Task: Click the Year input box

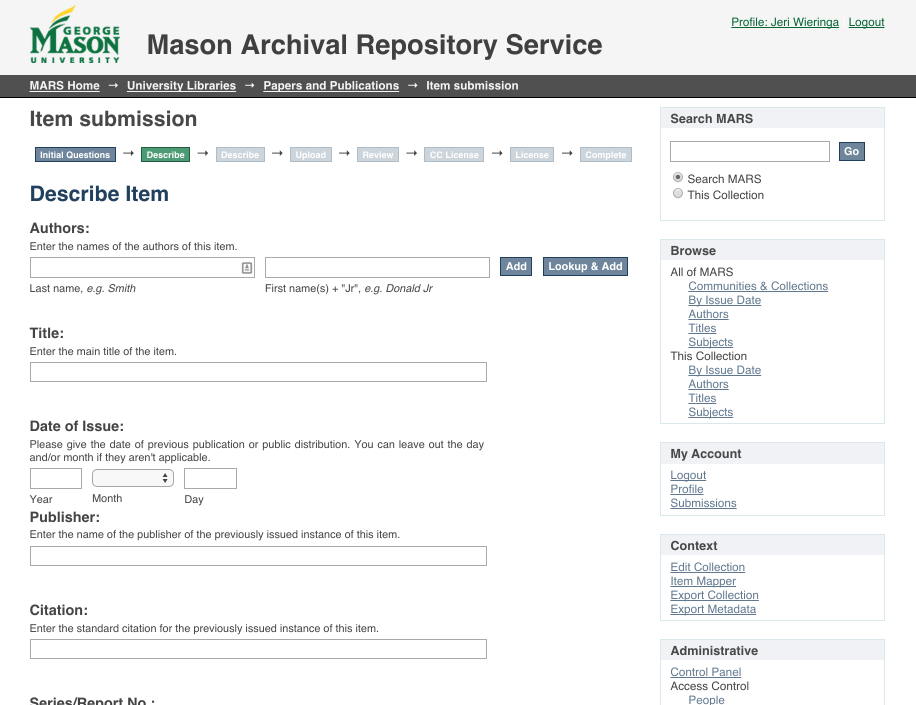Action: coord(55,478)
